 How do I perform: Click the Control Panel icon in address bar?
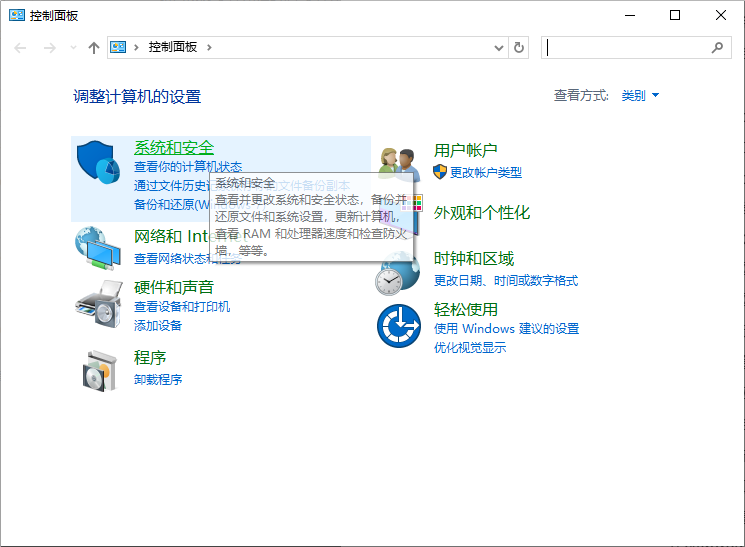tap(118, 47)
